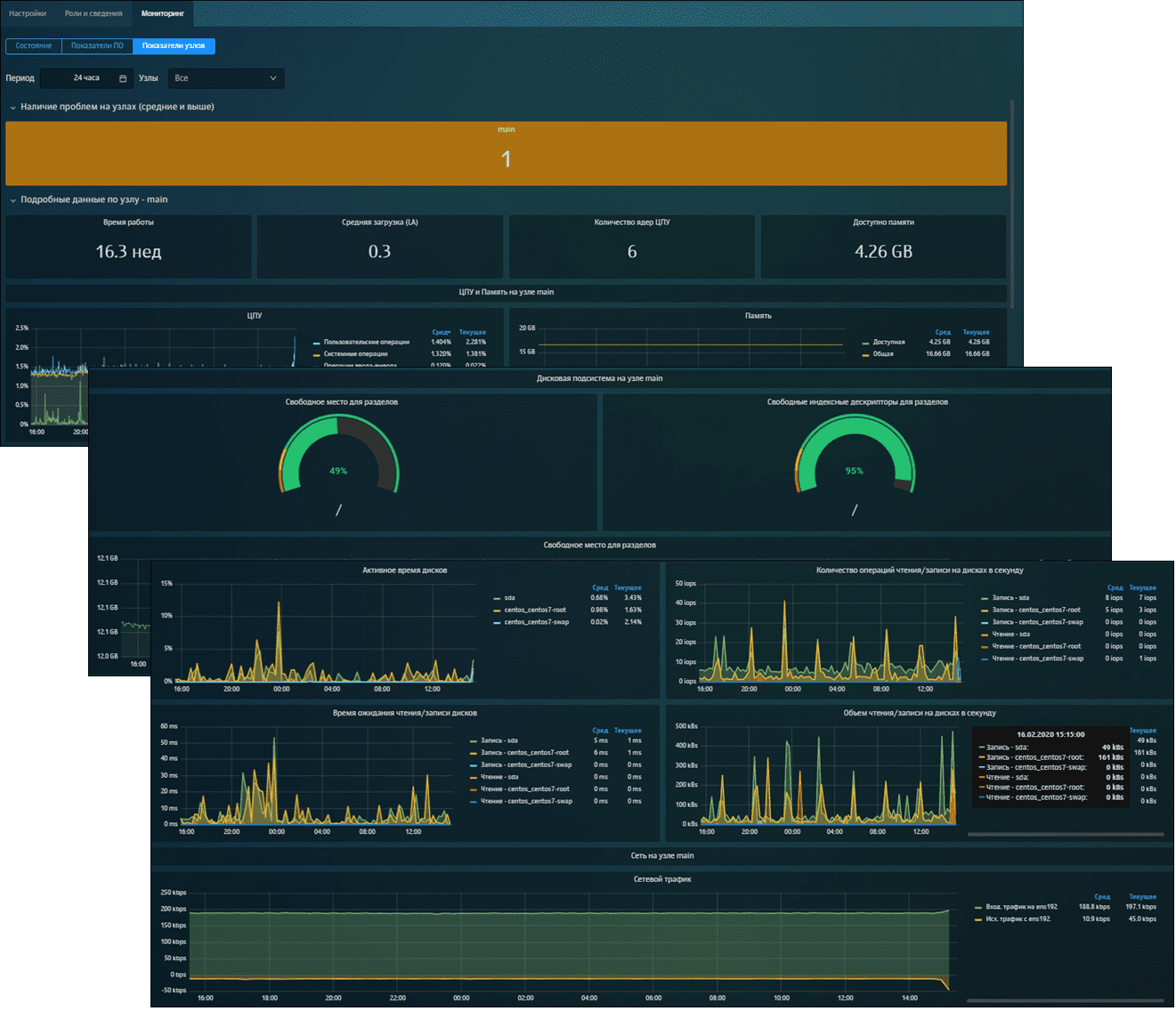The height and width of the screenshot is (1011, 1176).
Task: Toggle 'Вход. трафик на ens192' series in the legend
Action: 1022,907
